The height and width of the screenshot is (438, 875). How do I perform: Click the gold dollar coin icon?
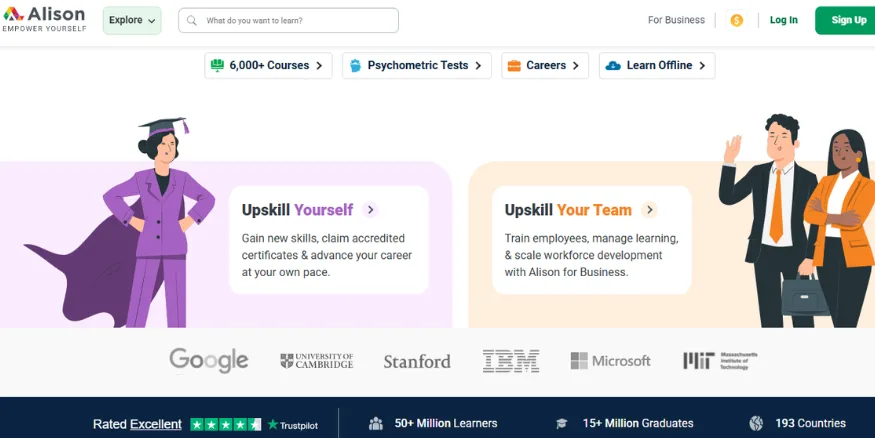tap(737, 21)
